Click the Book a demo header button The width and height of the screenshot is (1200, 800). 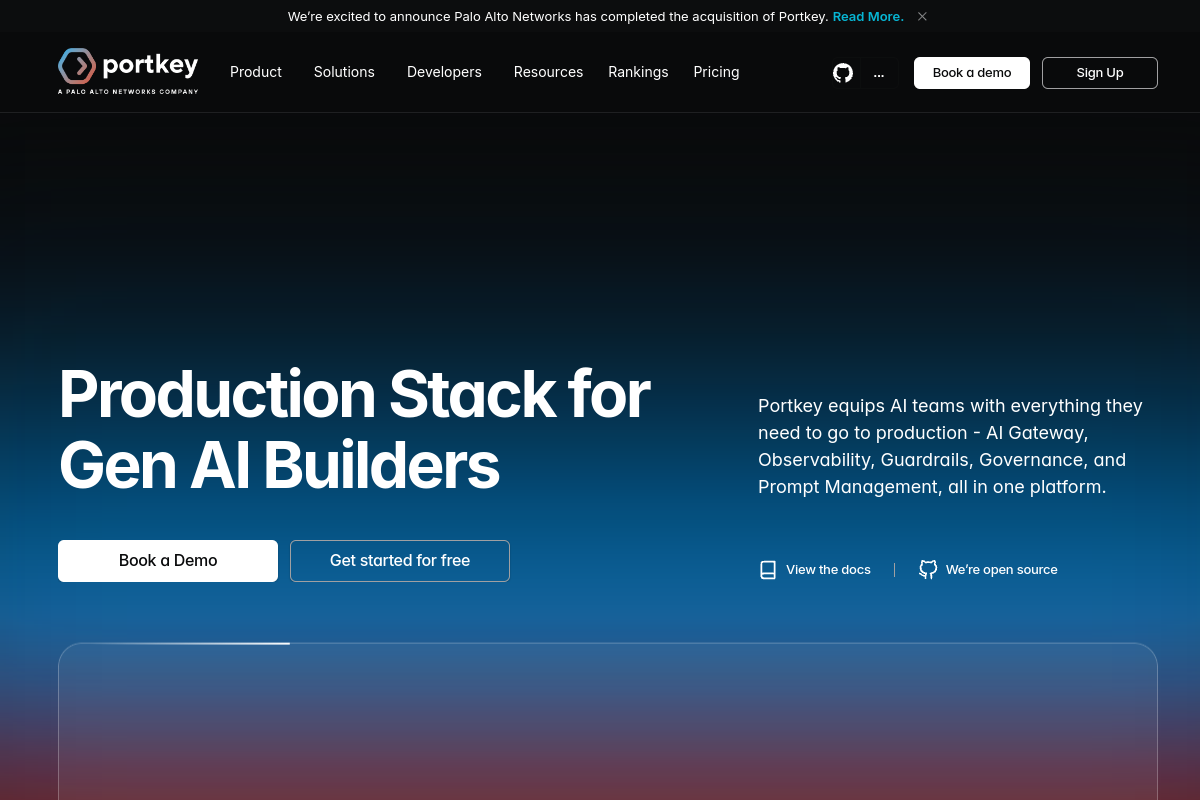click(972, 73)
